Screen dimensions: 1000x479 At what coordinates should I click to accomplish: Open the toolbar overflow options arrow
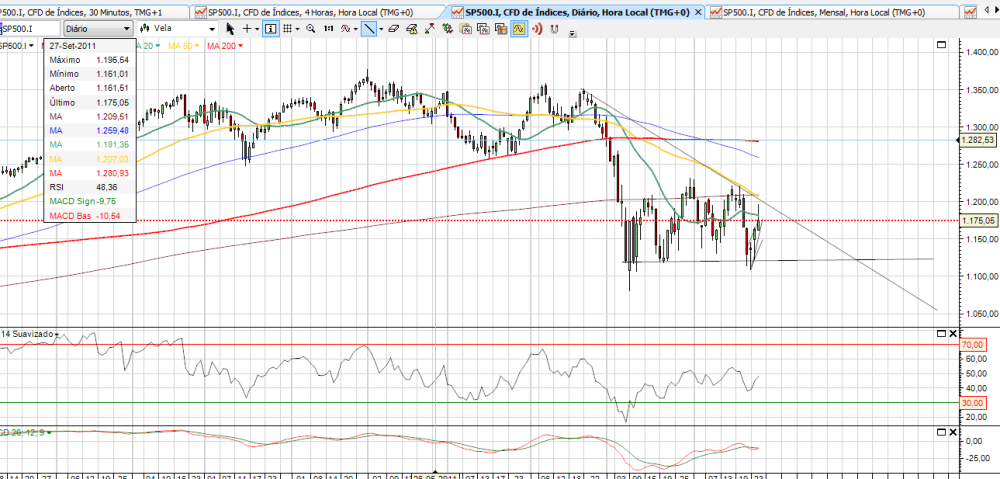point(572,34)
